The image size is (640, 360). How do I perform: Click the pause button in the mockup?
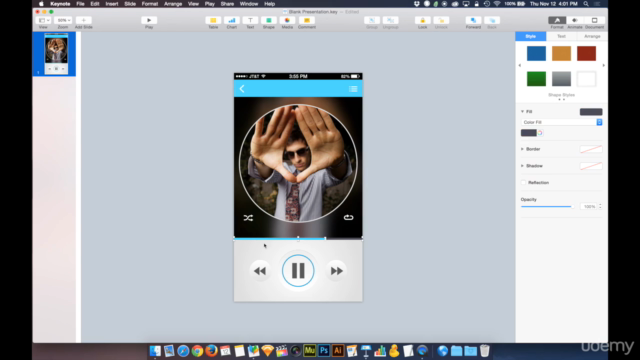(x=298, y=271)
